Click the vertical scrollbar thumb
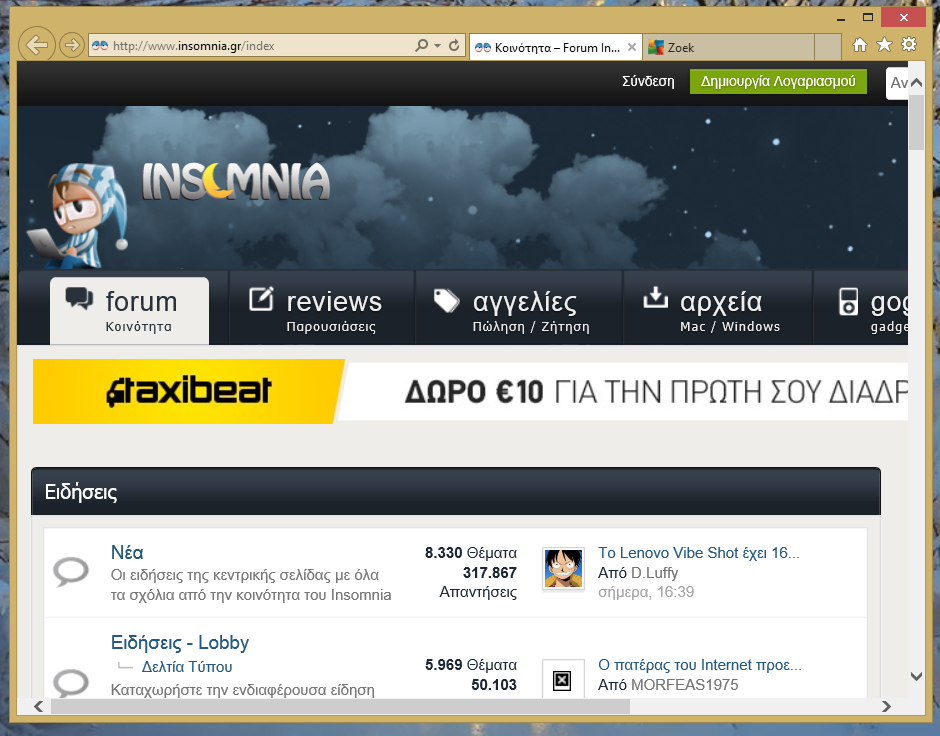The image size is (940, 736). [x=916, y=122]
